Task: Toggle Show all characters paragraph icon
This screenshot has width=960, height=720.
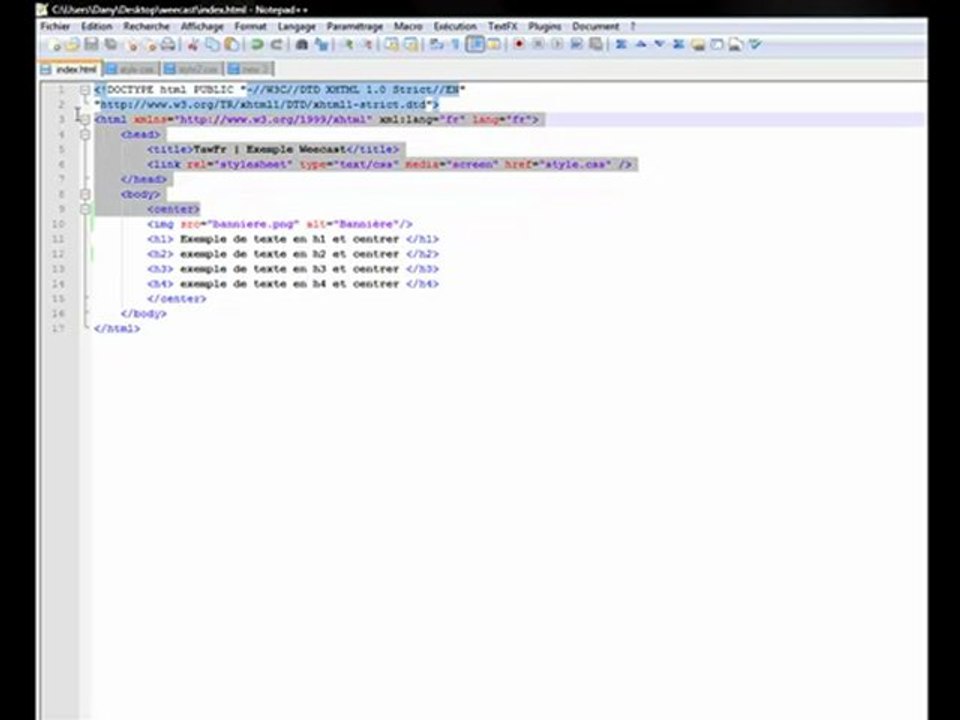Action: pyautogui.click(x=456, y=45)
